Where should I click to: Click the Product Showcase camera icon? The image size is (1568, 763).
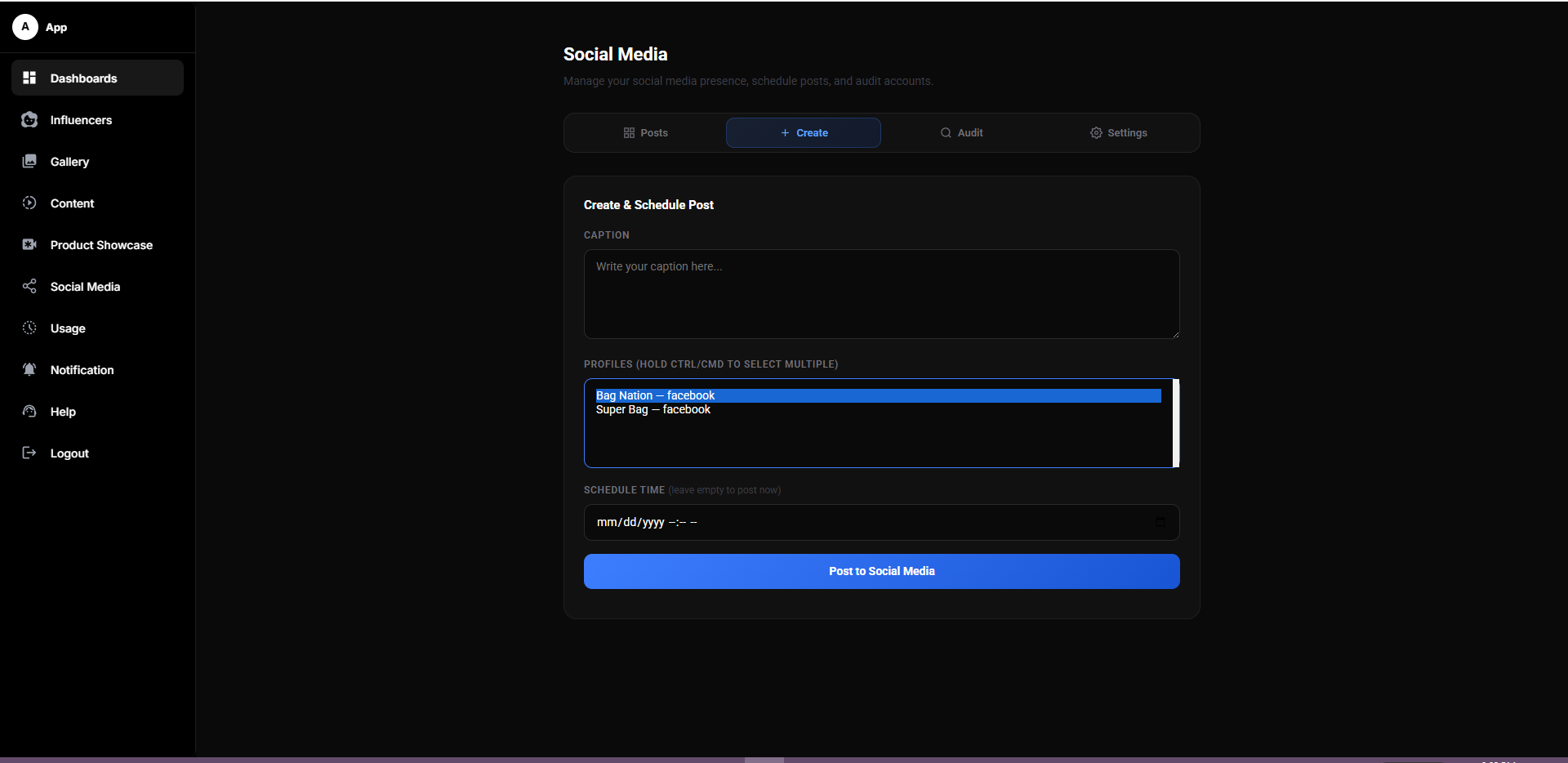tap(29, 244)
